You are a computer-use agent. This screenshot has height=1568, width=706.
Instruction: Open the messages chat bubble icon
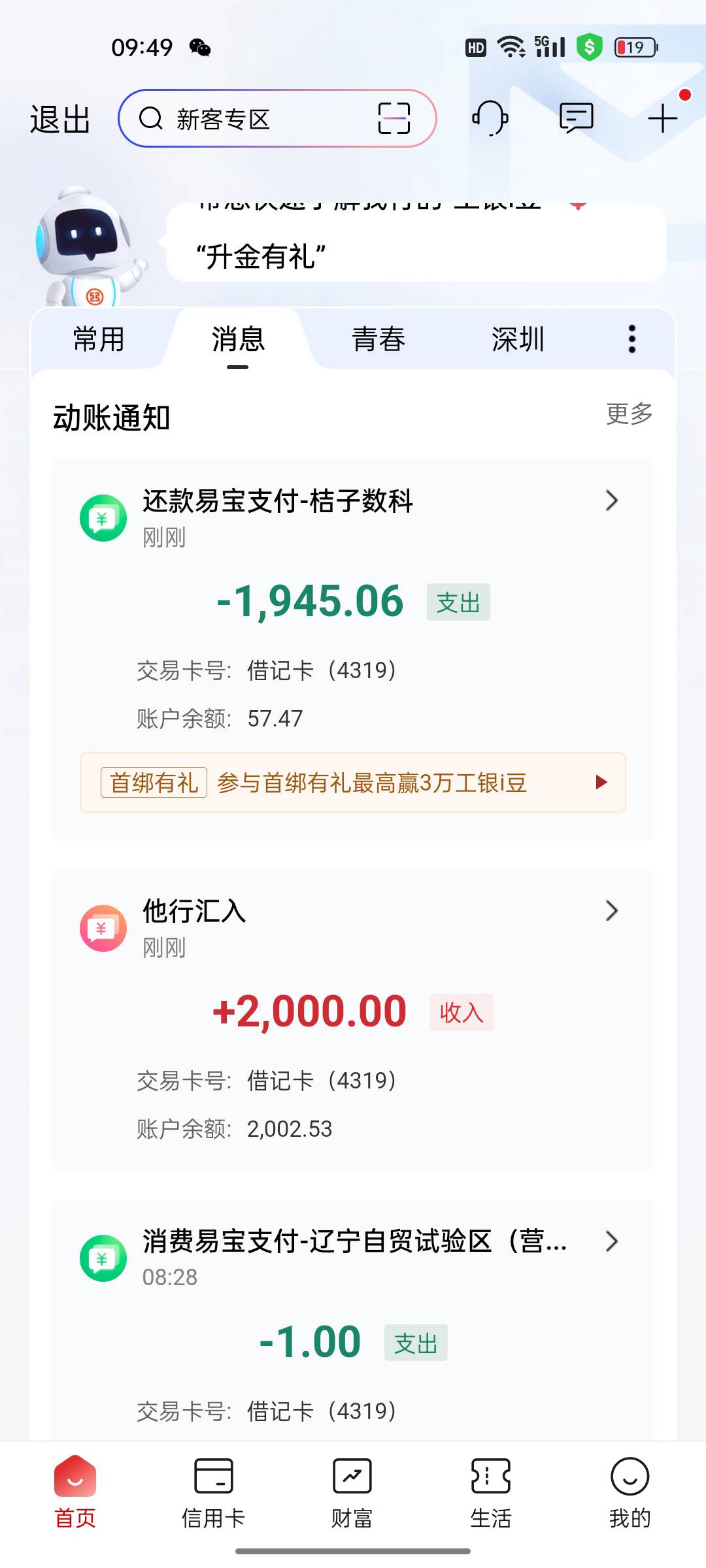coord(576,118)
